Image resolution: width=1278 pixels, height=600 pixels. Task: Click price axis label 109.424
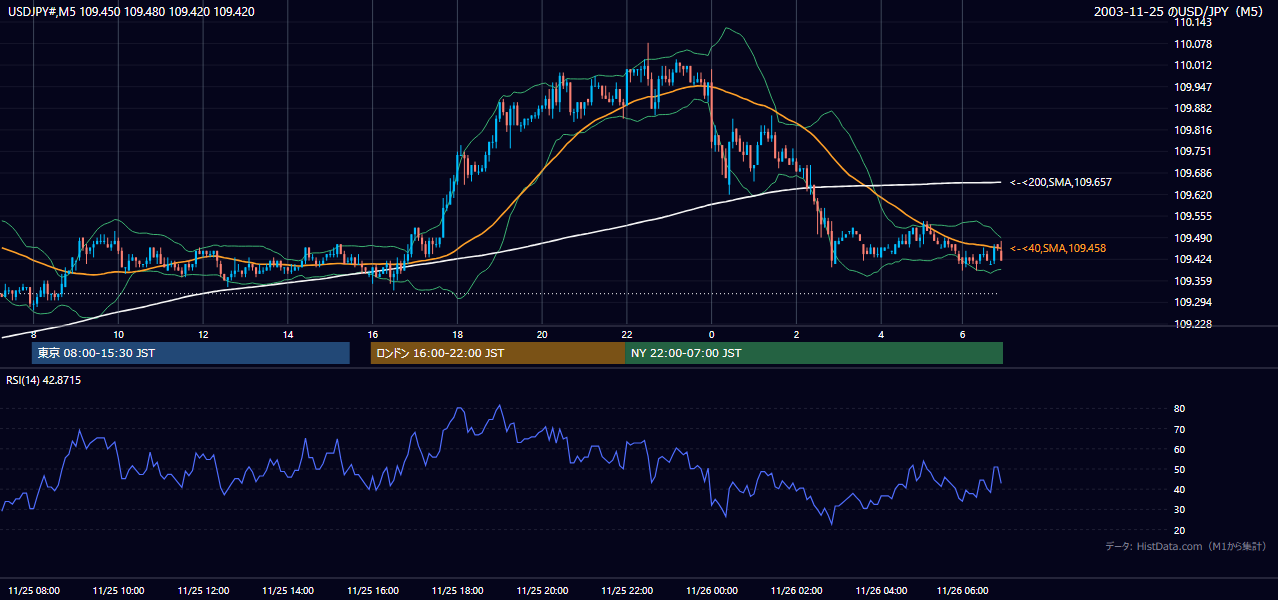[1192, 259]
